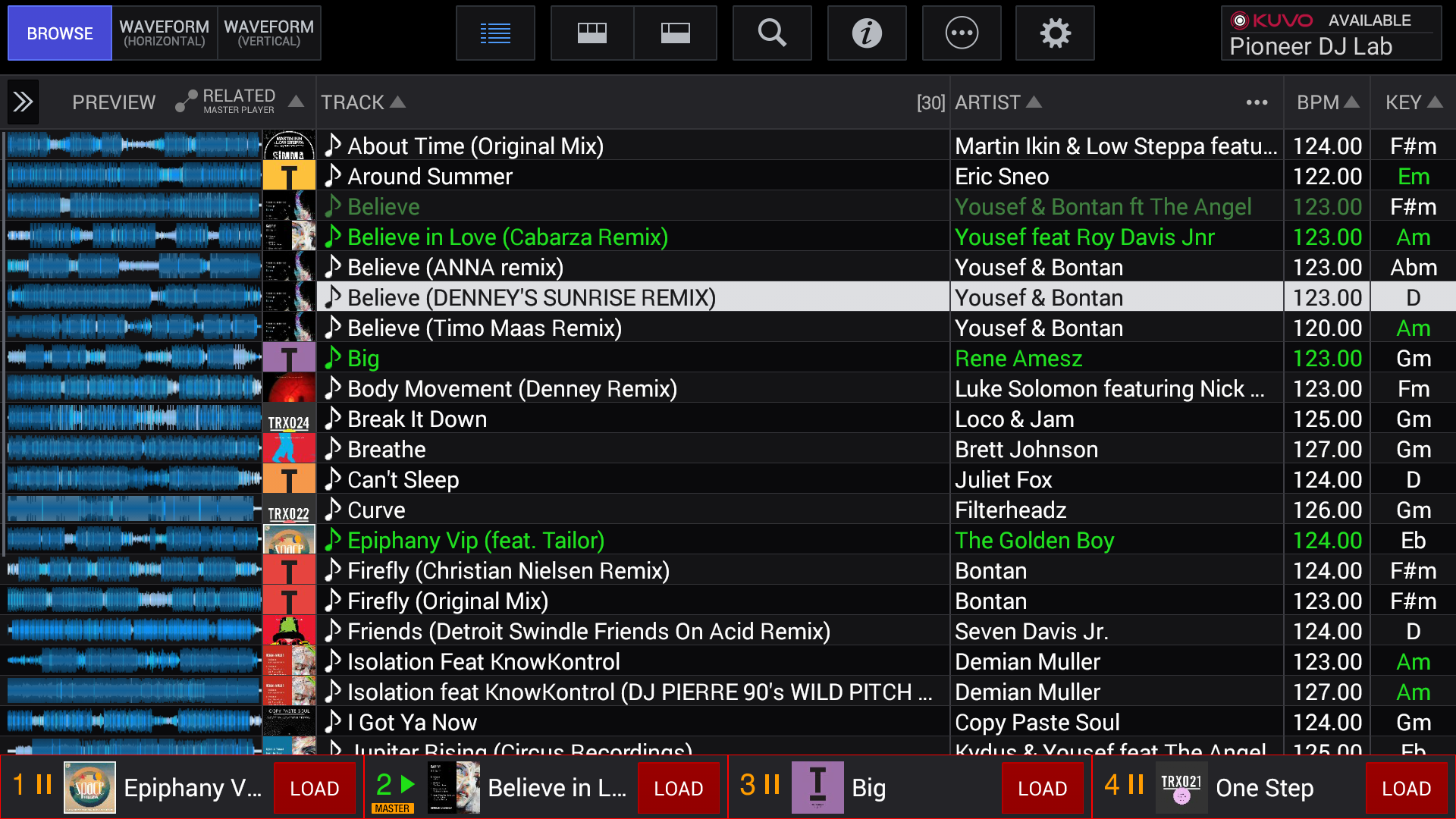
Task: Select track Body Movement (Denney Remix)
Action: 512,389
